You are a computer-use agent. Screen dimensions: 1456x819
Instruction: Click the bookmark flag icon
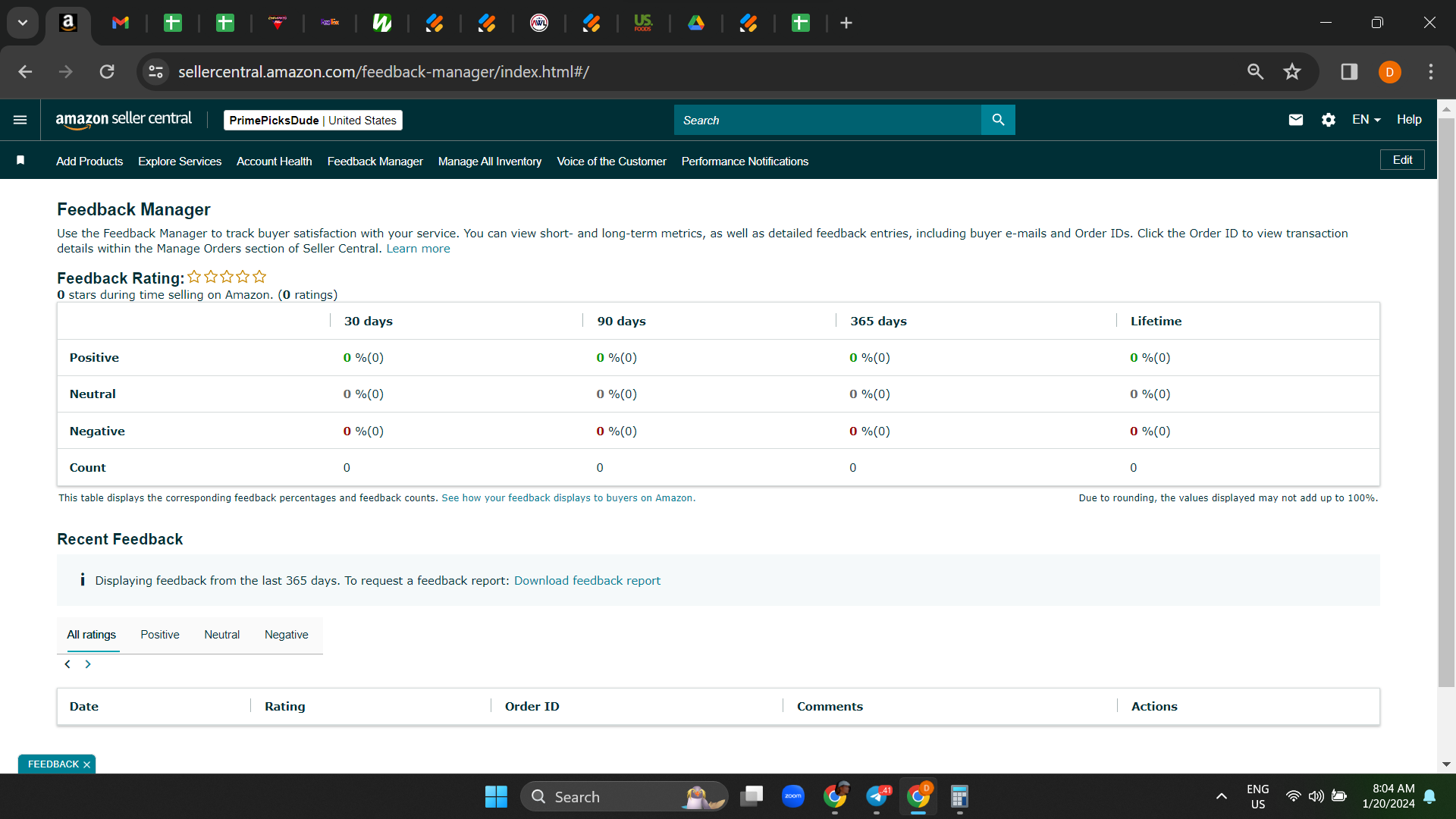[x=20, y=160]
